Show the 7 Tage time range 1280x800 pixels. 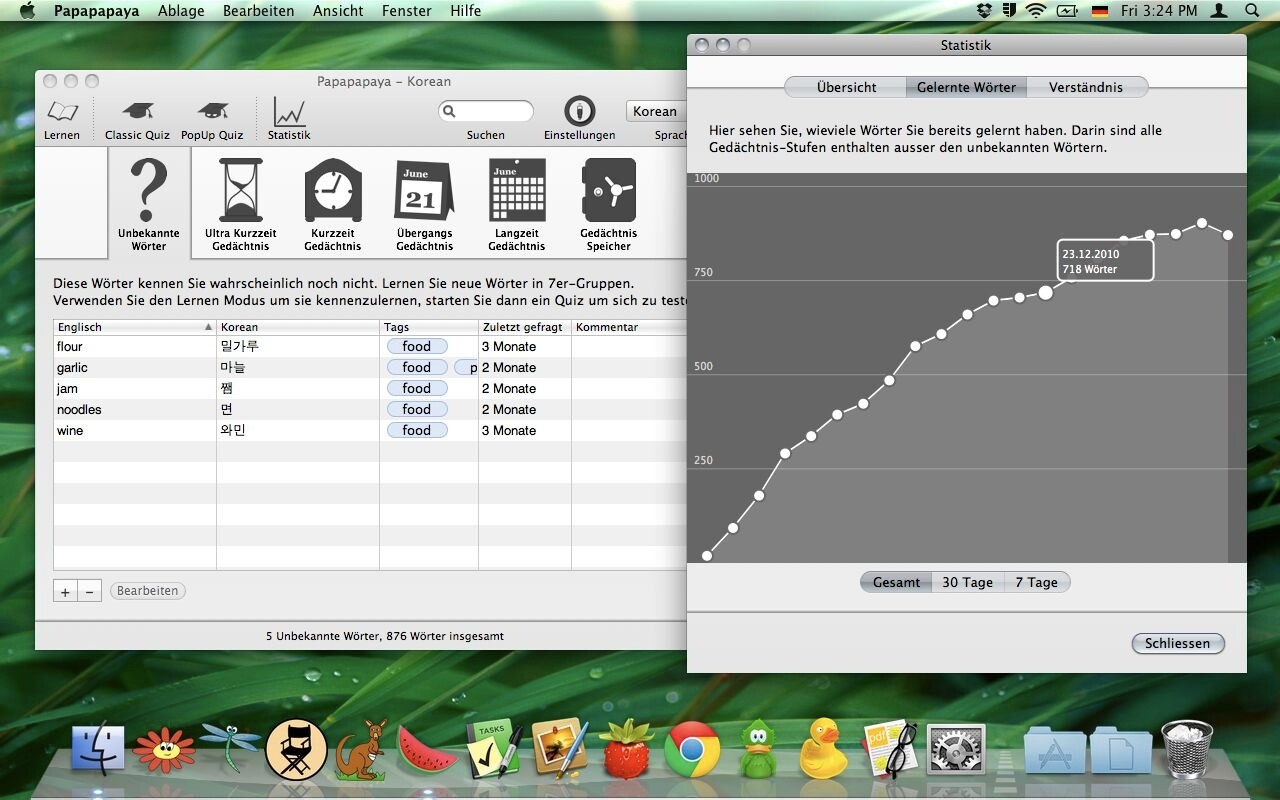1036,582
